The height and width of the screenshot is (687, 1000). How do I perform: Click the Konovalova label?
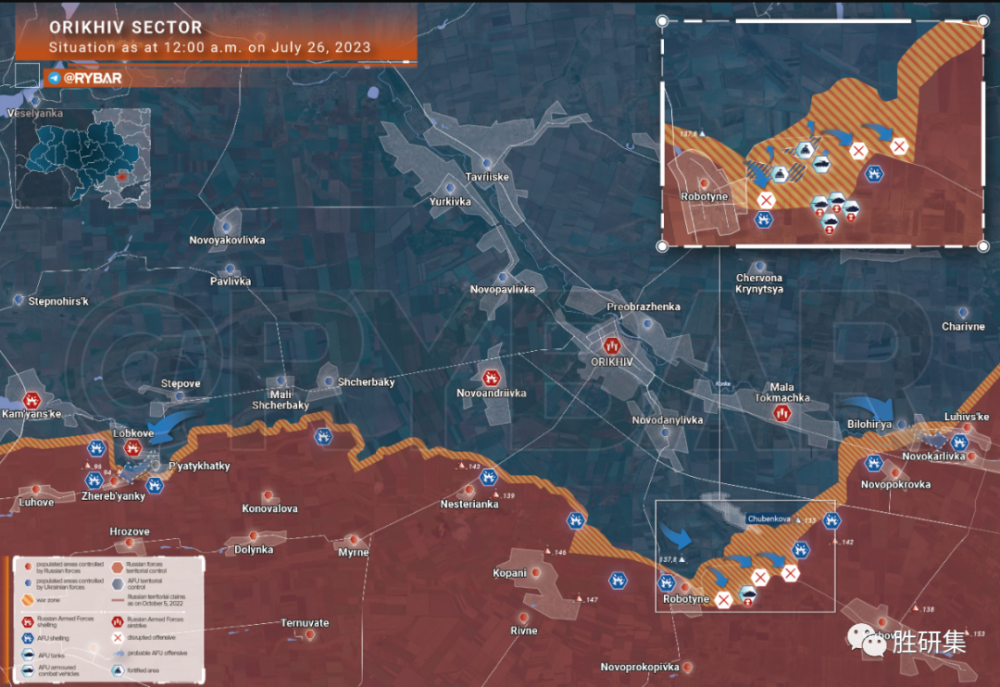pos(270,508)
